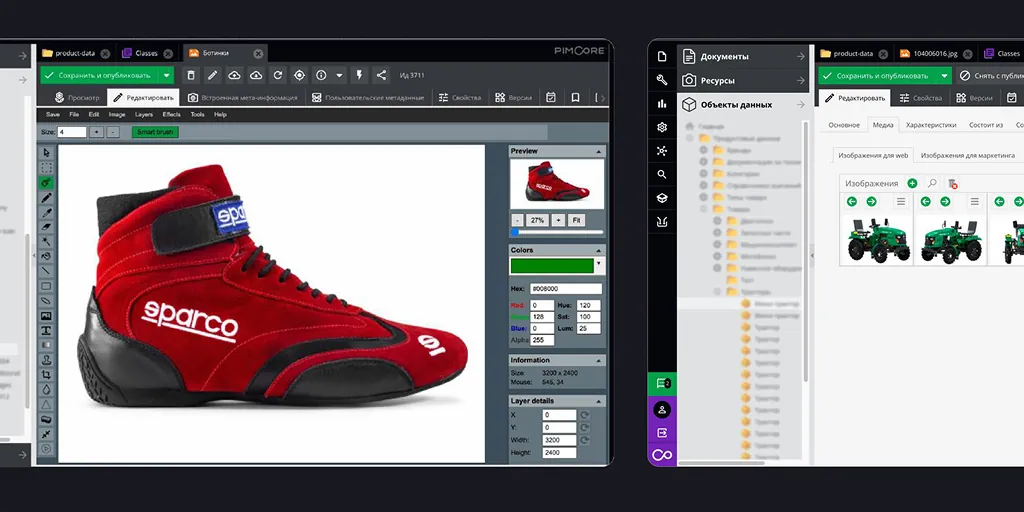Open the Layers menu in image editor
This screenshot has width=1024, height=512.
pos(144,114)
